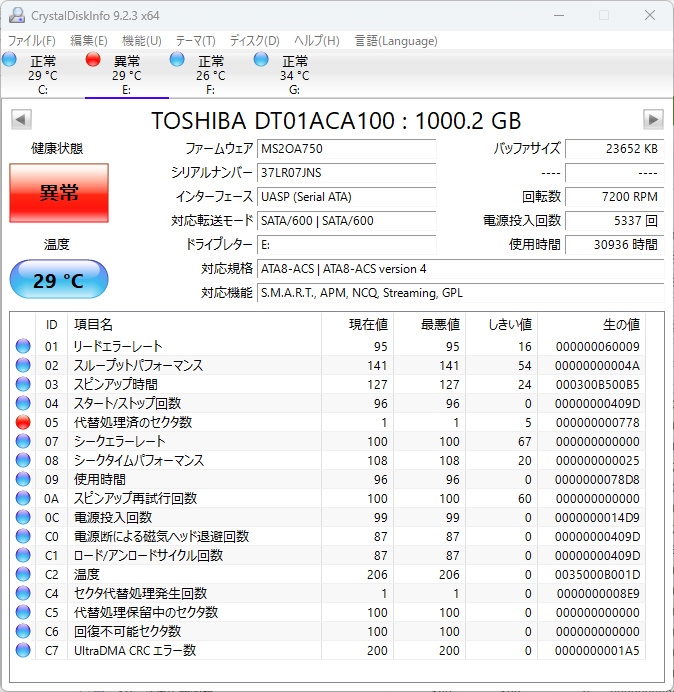
Task: Go to next disk with right arrow
Action: tap(653, 120)
